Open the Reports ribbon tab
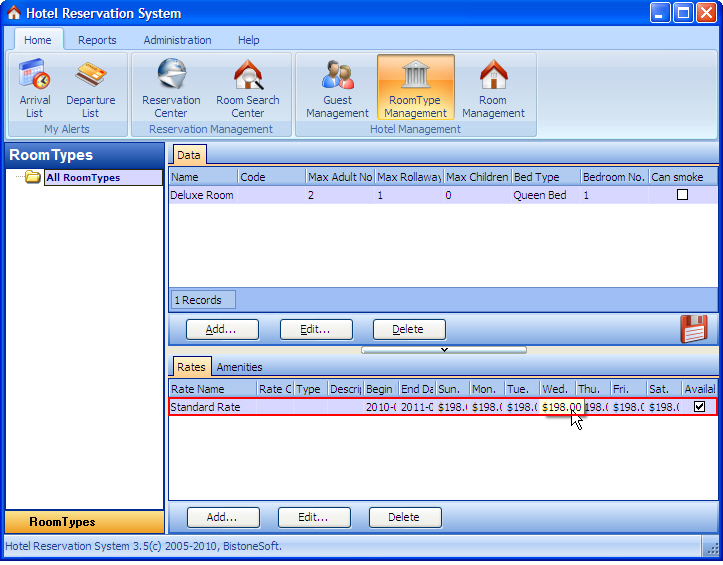723x565 pixels. click(x=97, y=40)
